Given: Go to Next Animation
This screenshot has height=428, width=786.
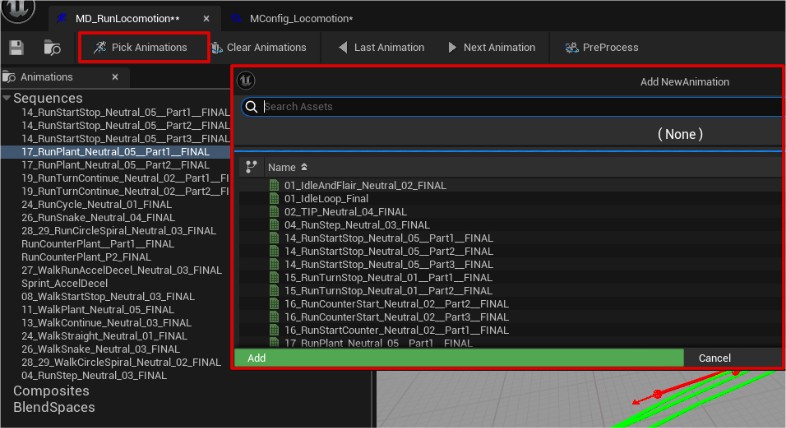Looking at the screenshot, I should pos(492,47).
